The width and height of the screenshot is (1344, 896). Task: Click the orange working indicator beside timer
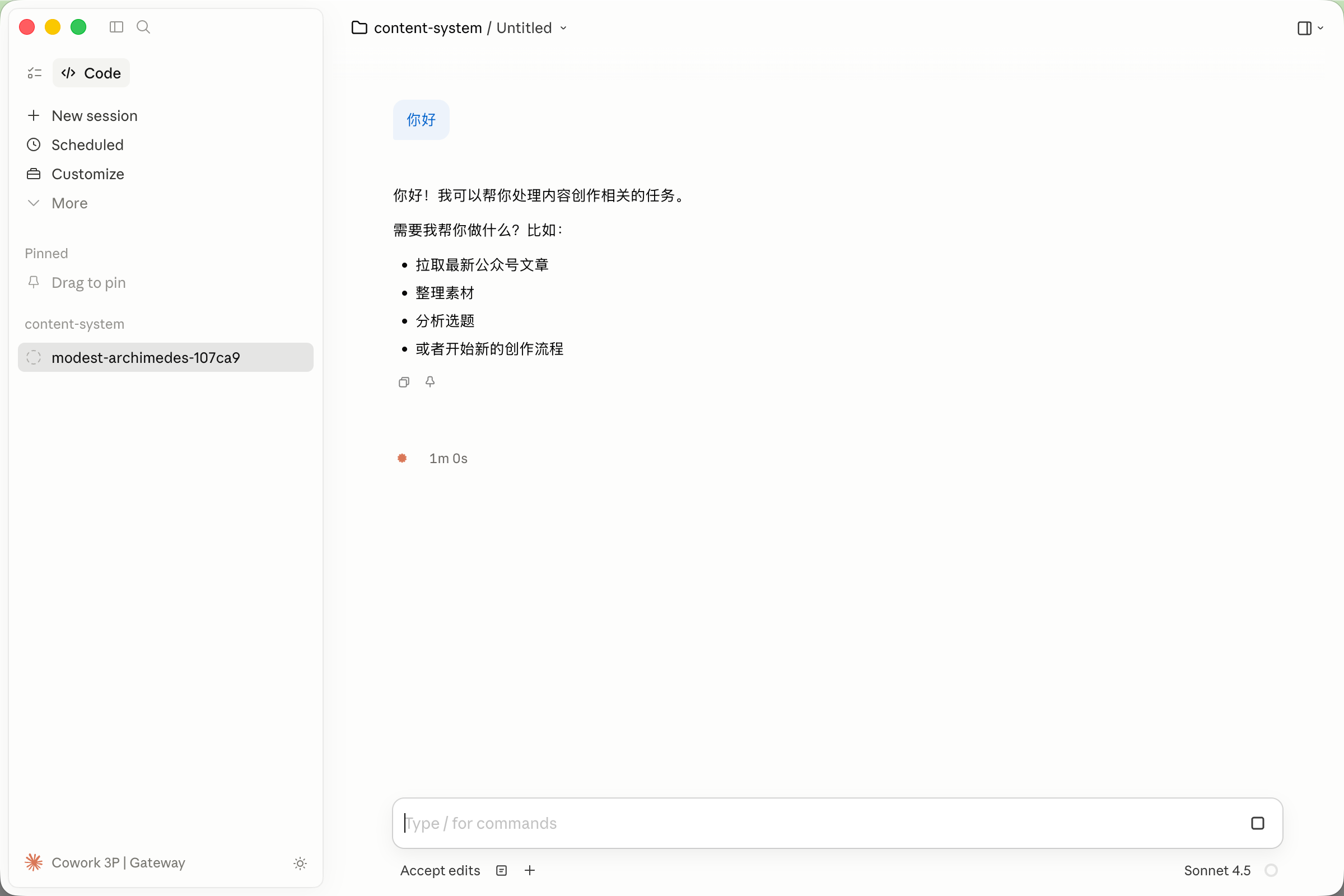click(x=402, y=458)
